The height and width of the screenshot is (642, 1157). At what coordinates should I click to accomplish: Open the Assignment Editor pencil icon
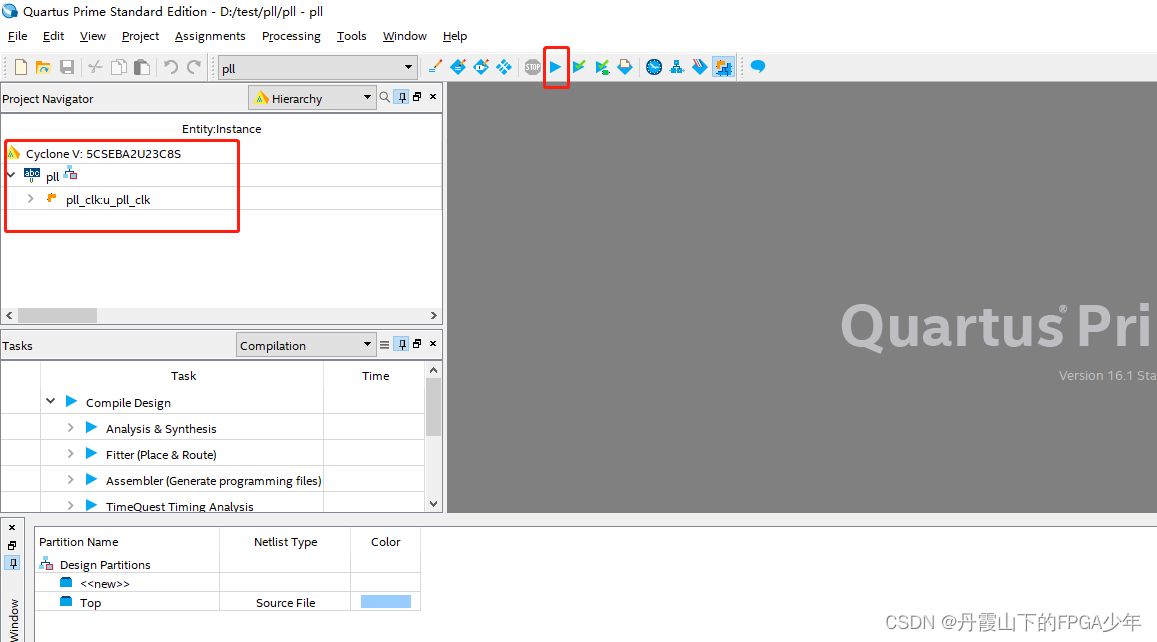click(435, 67)
